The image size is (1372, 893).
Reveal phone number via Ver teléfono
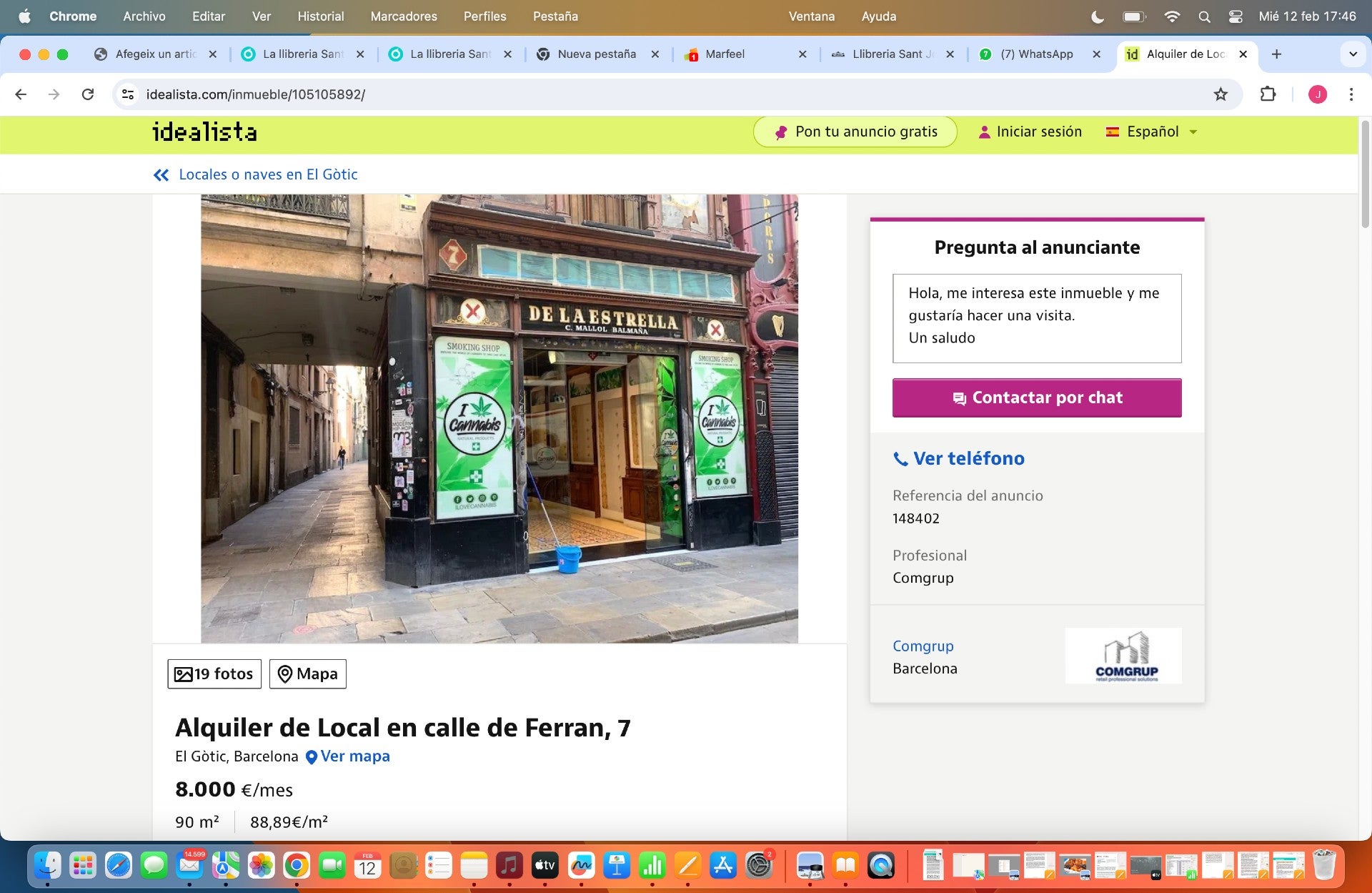(x=959, y=458)
